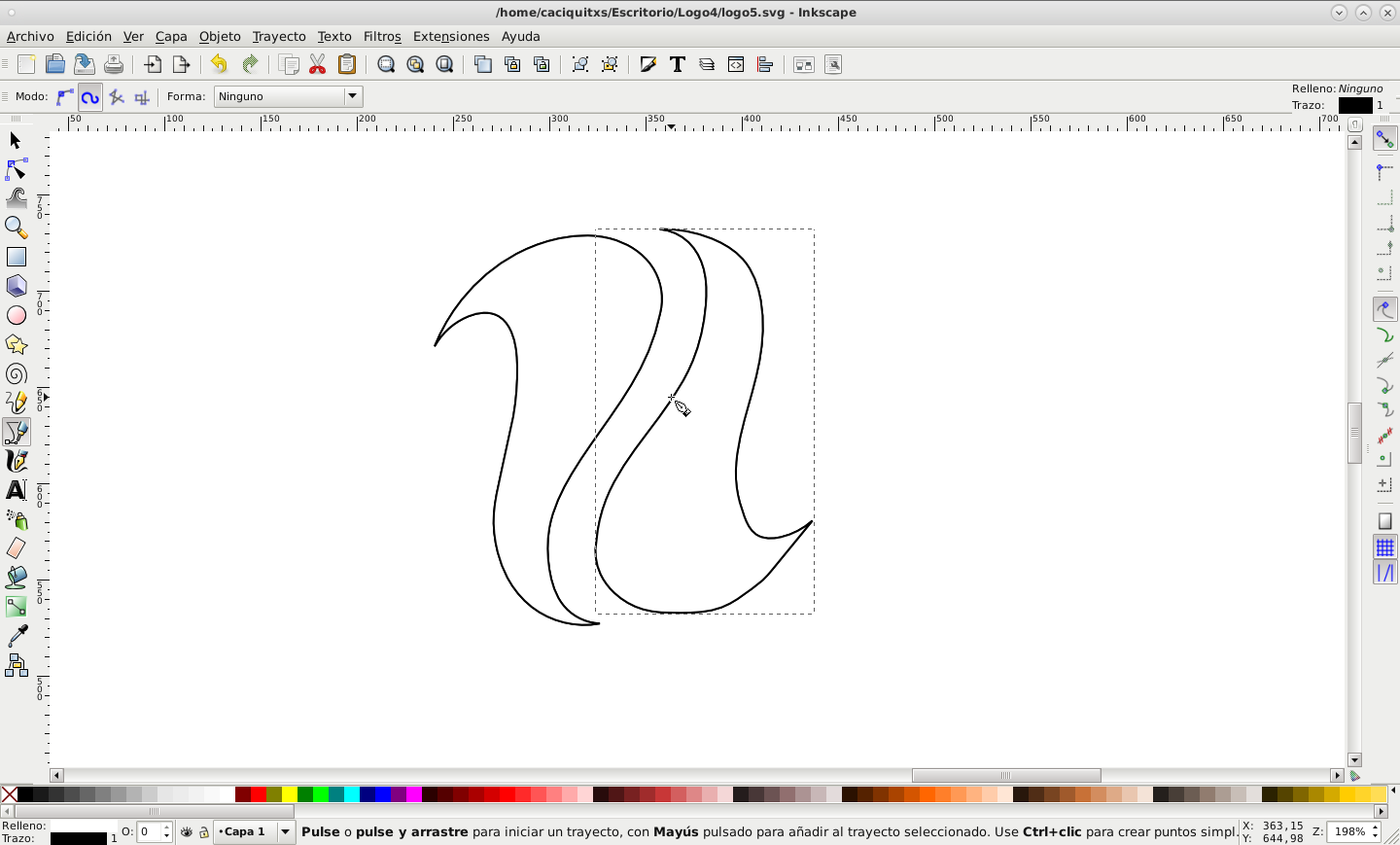Viewport: 1400px width, 845px height.
Task: Toggle current layer lock icon
Action: point(204,832)
